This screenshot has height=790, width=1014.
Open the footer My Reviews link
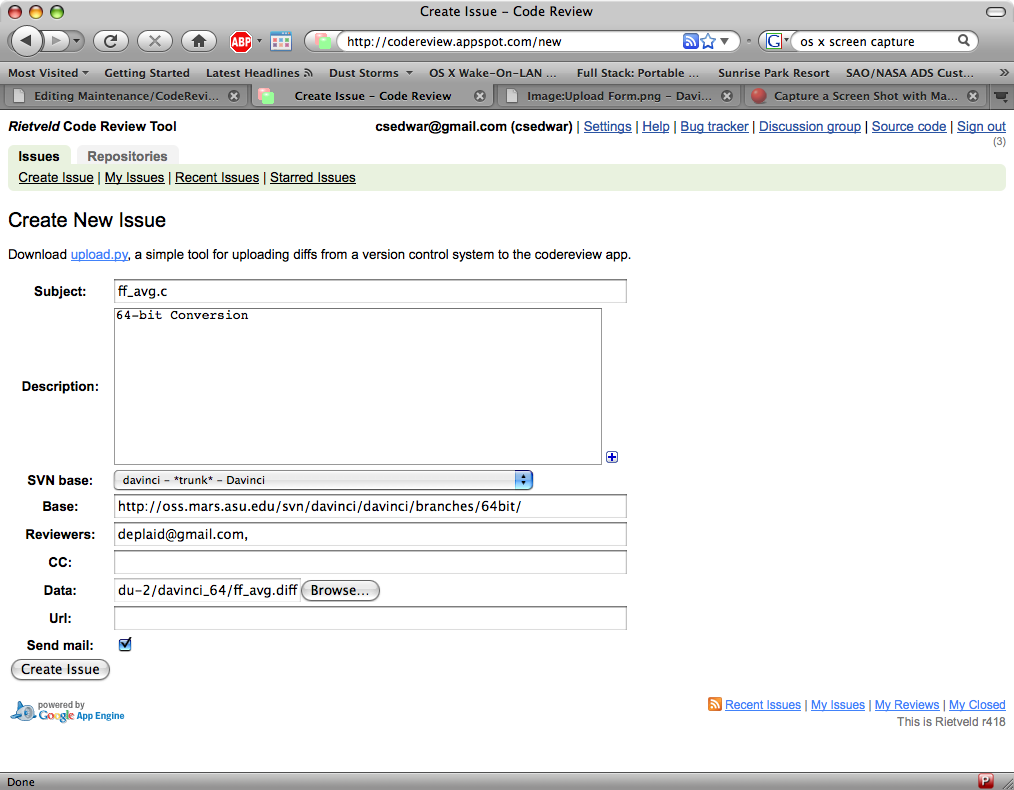coord(907,705)
